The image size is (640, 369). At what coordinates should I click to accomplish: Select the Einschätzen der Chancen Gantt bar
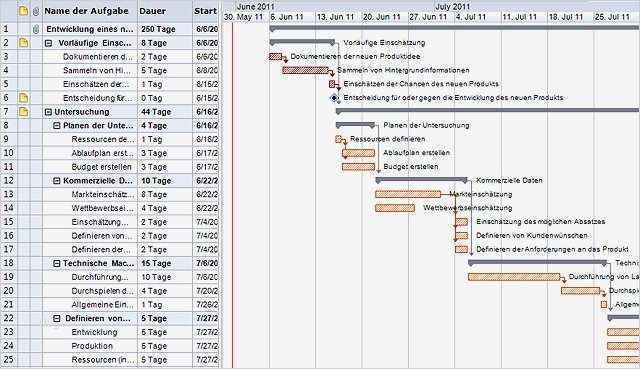click(x=332, y=84)
